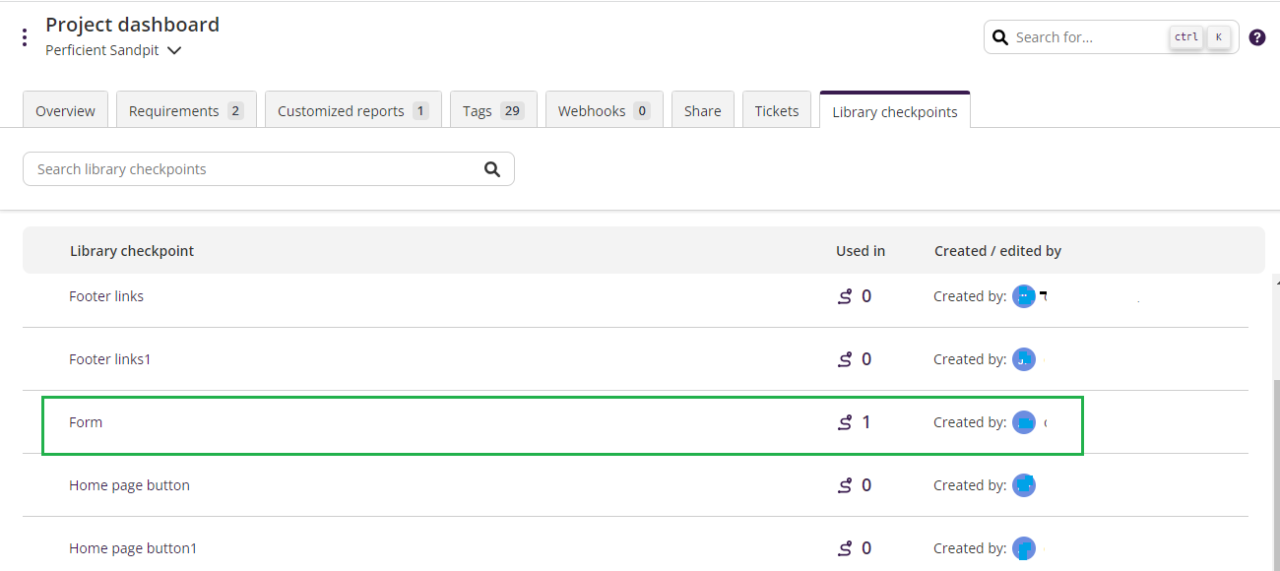The width and height of the screenshot is (1280, 571).
Task: Expand the Perficient Sandpit project dropdown
Action: [174, 51]
